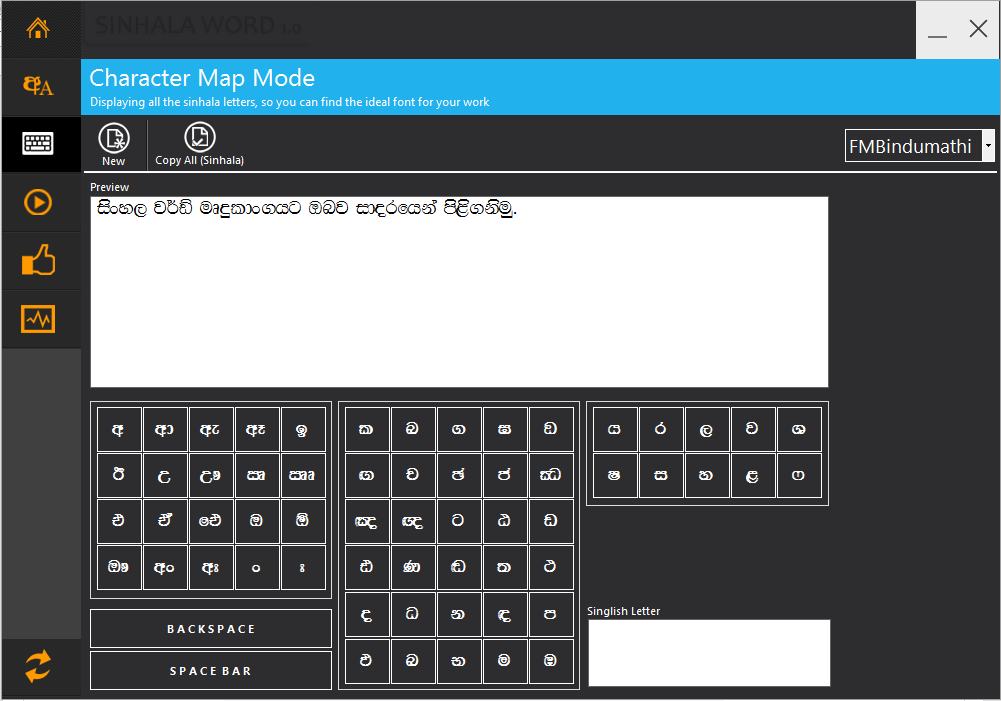Click the SPACE BAR button
Screen dimensions: 1001x701
[x=211, y=671]
